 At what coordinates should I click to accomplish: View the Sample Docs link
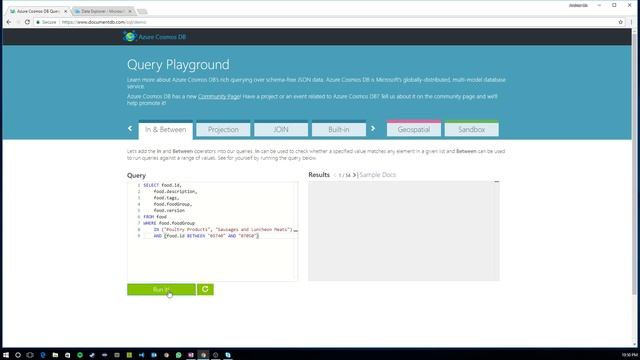click(x=378, y=175)
